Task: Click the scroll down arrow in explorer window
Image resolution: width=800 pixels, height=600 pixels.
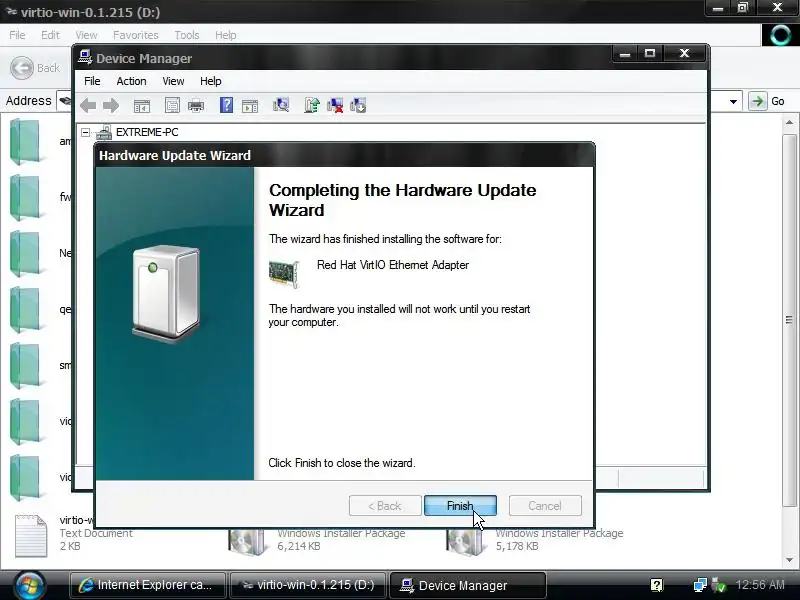Action: [789, 560]
